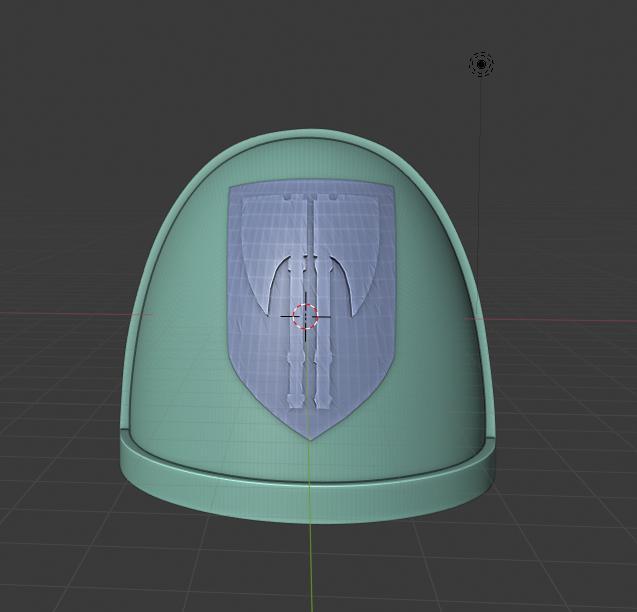Click the double-headed axe relief on shield
Viewport: 637px width, 612px height.
pyautogui.click(x=311, y=301)
